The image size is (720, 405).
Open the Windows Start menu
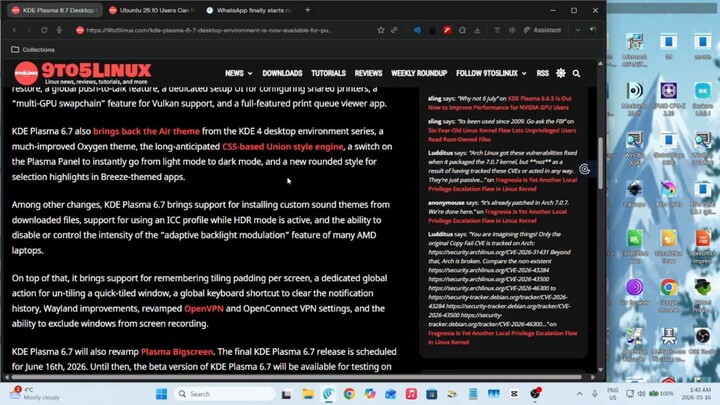coord(162,394)
